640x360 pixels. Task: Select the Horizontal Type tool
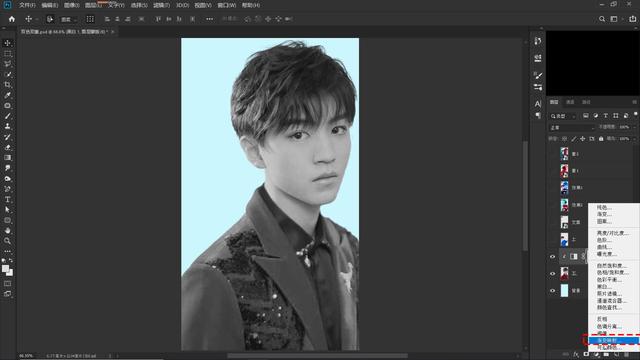tap(7, 199)
